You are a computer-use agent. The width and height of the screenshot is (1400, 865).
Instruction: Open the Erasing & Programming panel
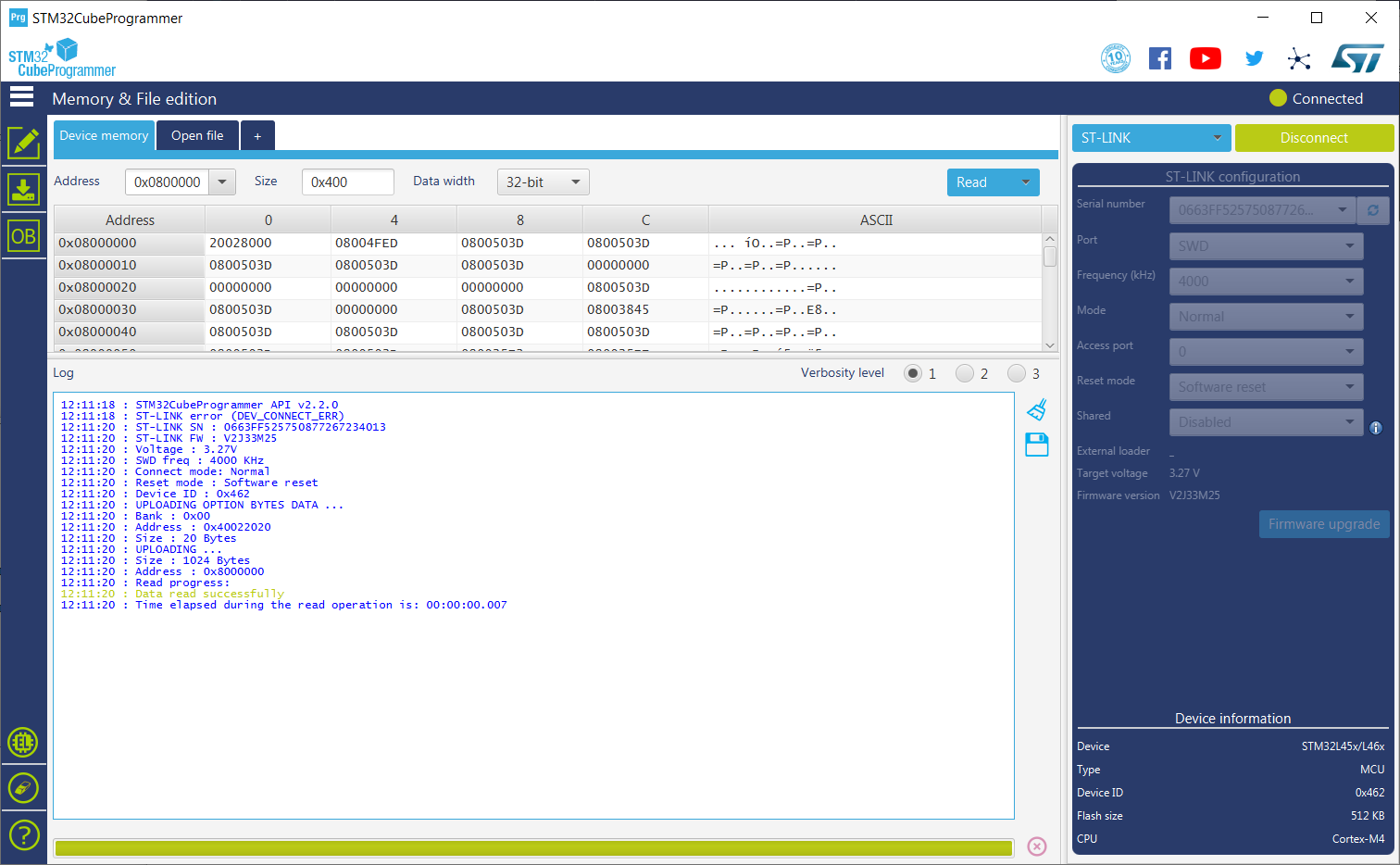point(24,189)
